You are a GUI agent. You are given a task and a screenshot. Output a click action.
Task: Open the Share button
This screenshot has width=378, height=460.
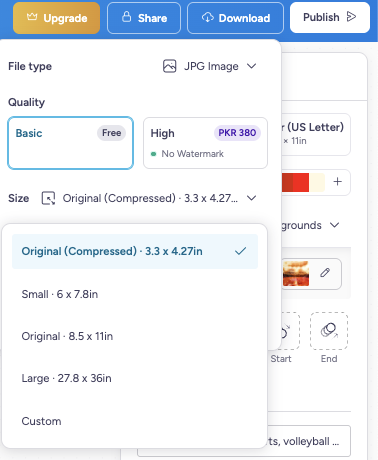click(x=144, y=18)
